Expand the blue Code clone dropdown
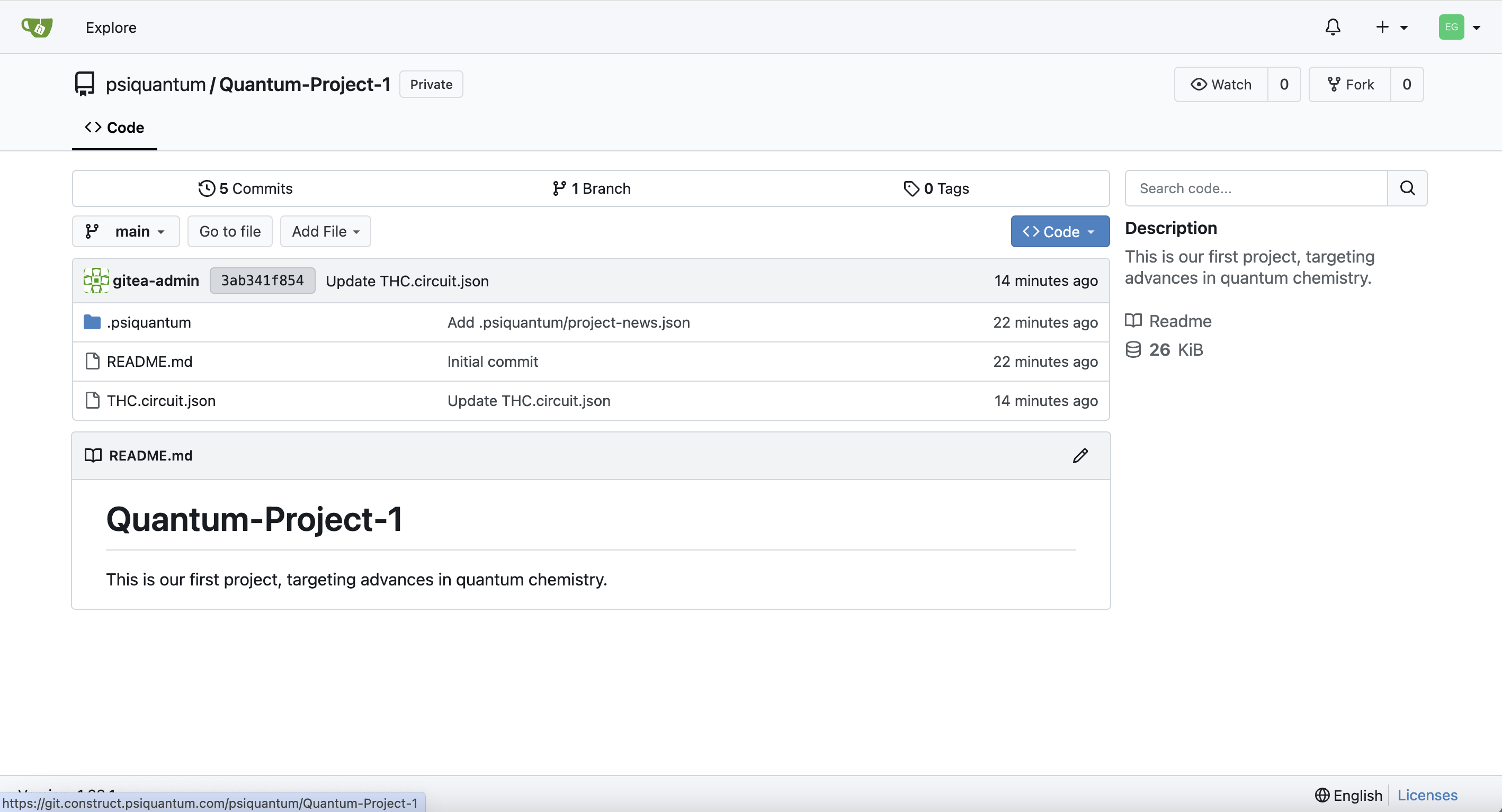Image resolution: width=1502 pixels, height=812 pixels. pyautogui.click(x=1059, y=231)
